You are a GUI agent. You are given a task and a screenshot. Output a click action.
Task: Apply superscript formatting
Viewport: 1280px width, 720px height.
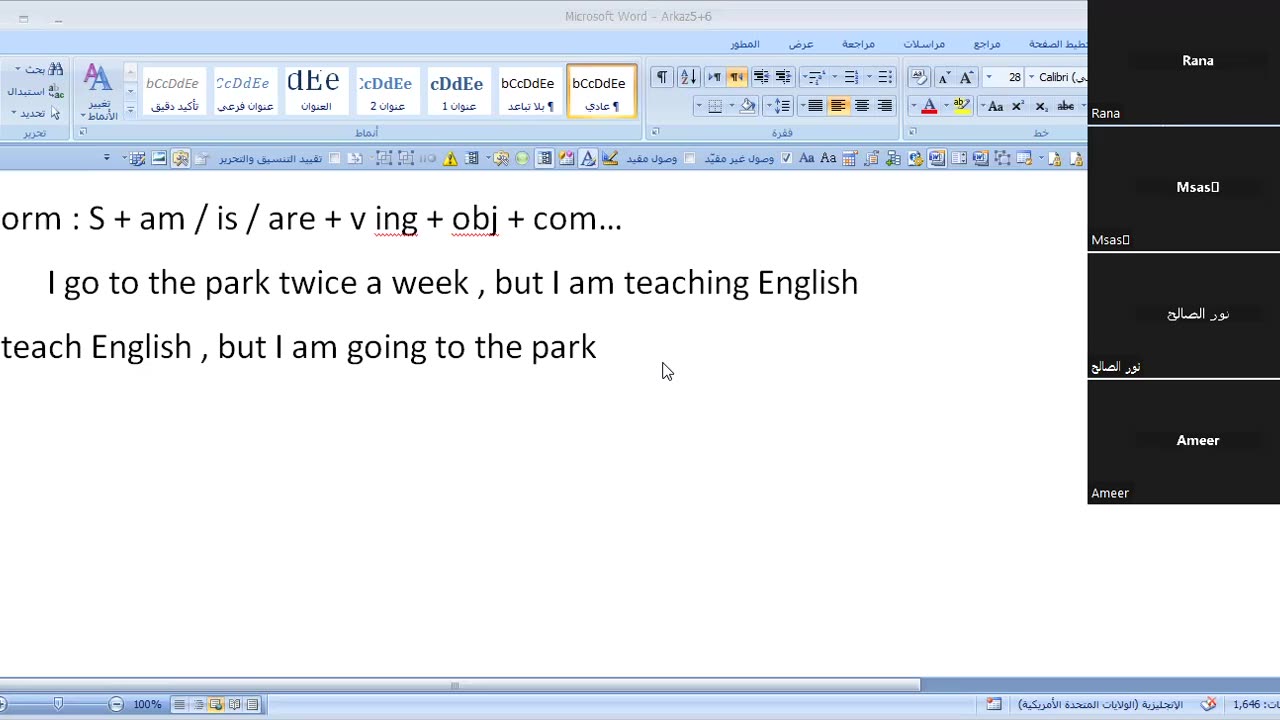[x=1018, y=106]
